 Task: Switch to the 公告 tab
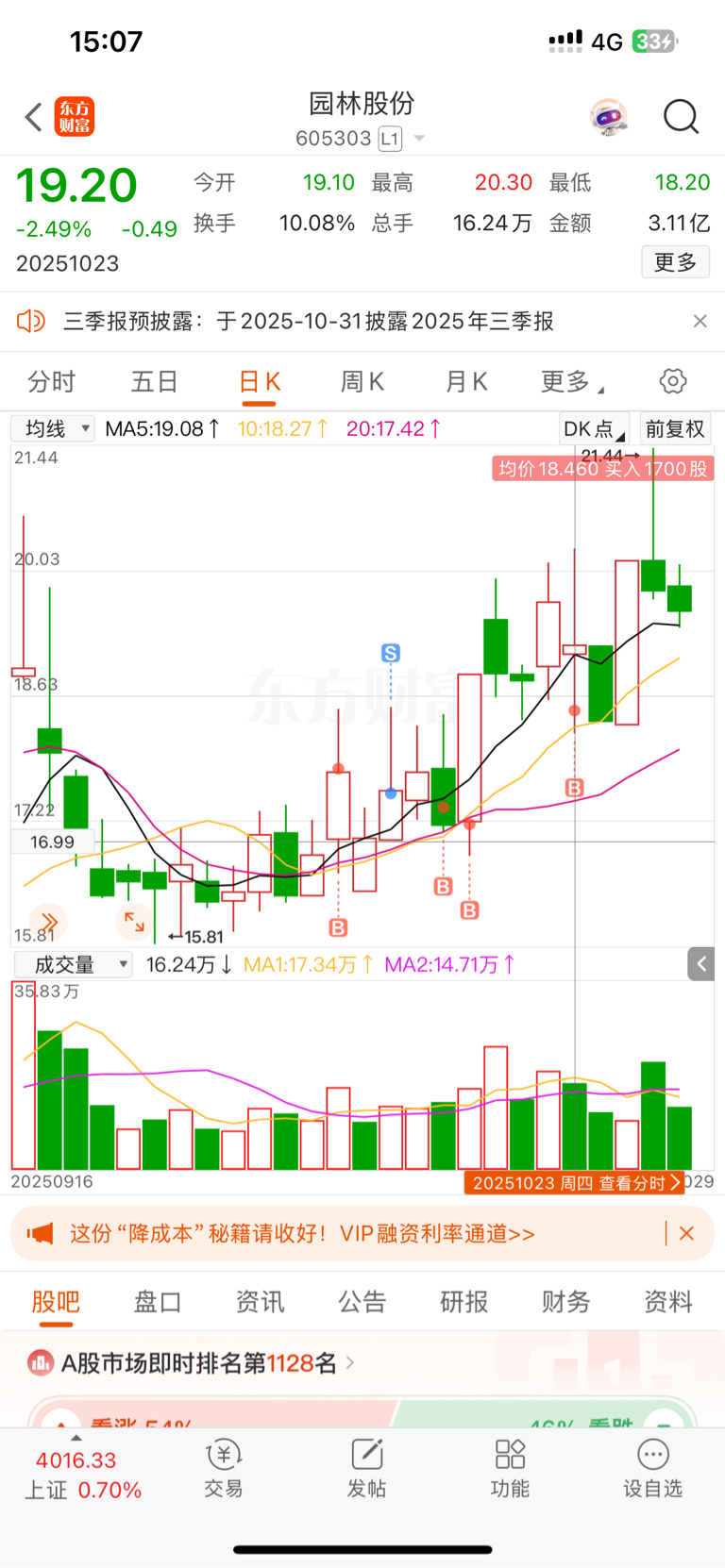point(362,1302)
